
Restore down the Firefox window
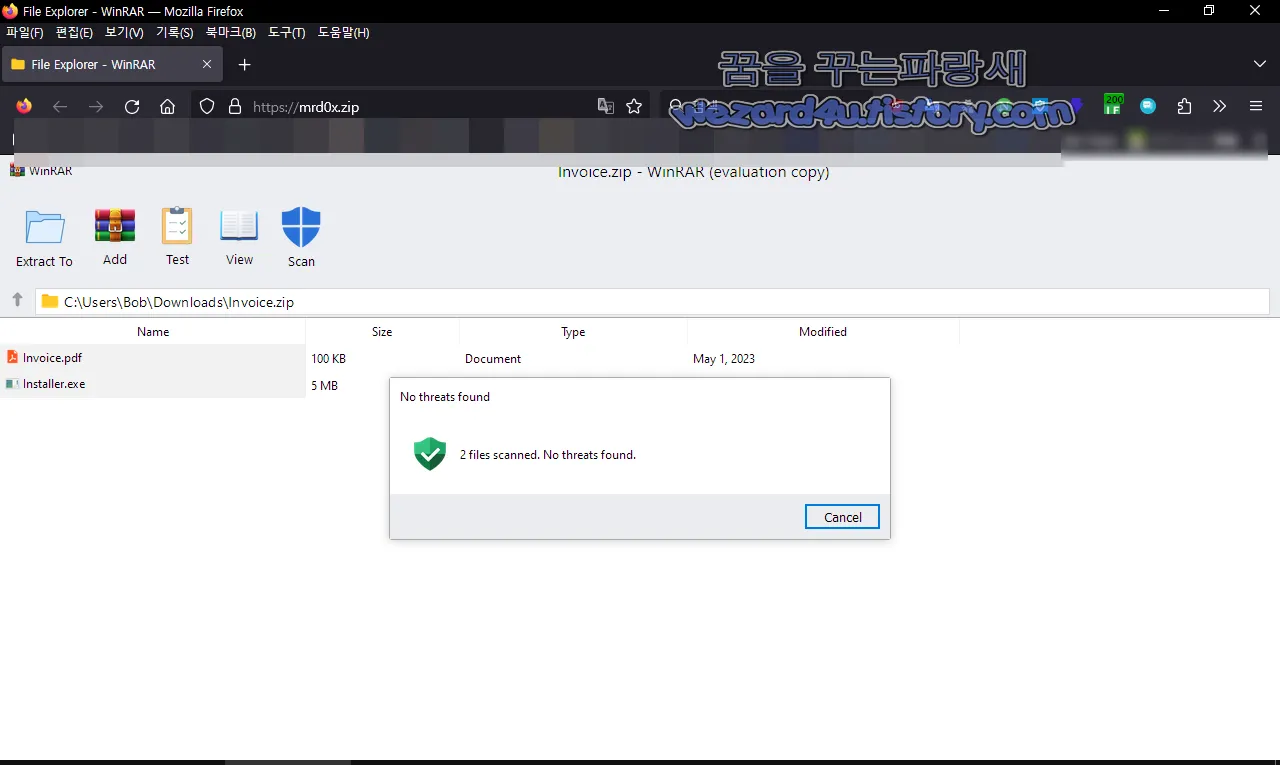point(1209,10)
